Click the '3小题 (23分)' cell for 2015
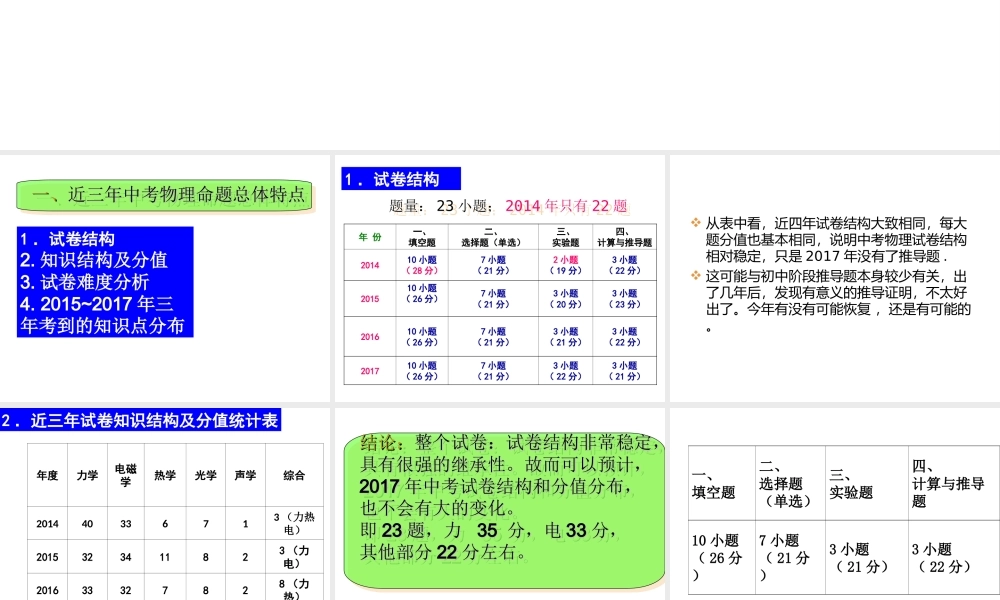1000x600 pixels. coord(624,298)
